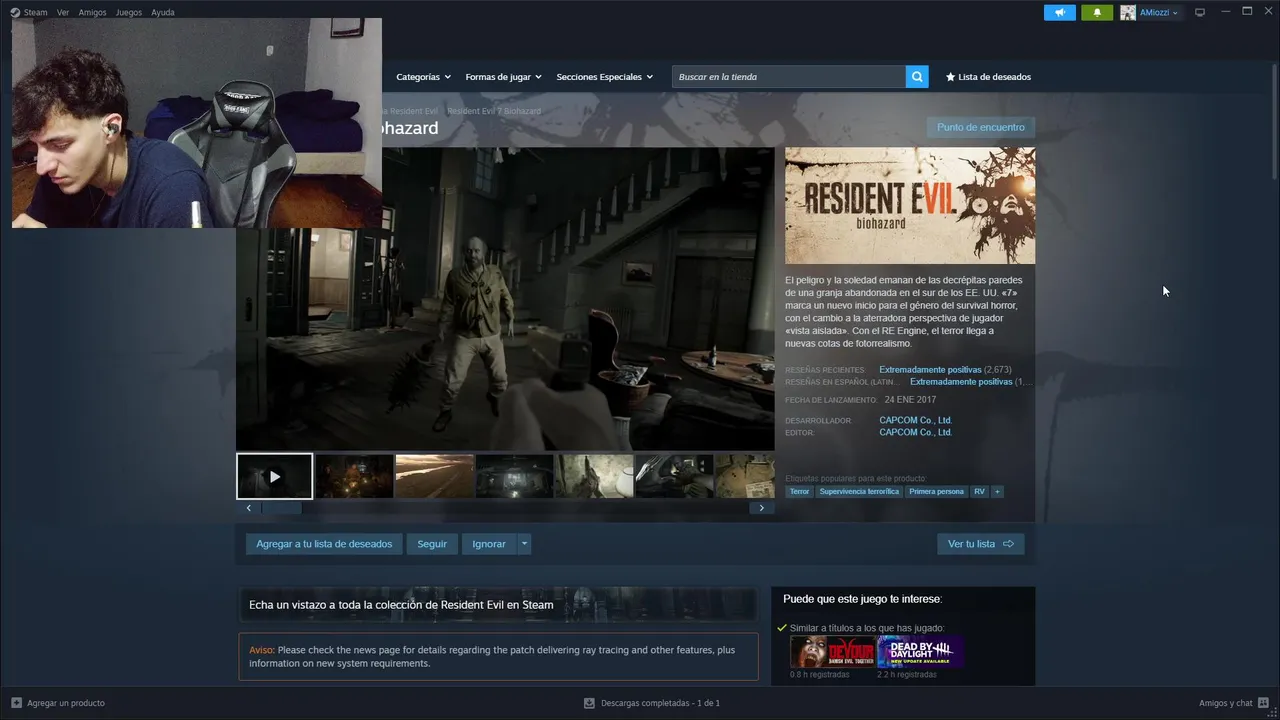1280x720 pixels.
Task: Select the fifth screenshot thumbnail
Action: (595, 476)
